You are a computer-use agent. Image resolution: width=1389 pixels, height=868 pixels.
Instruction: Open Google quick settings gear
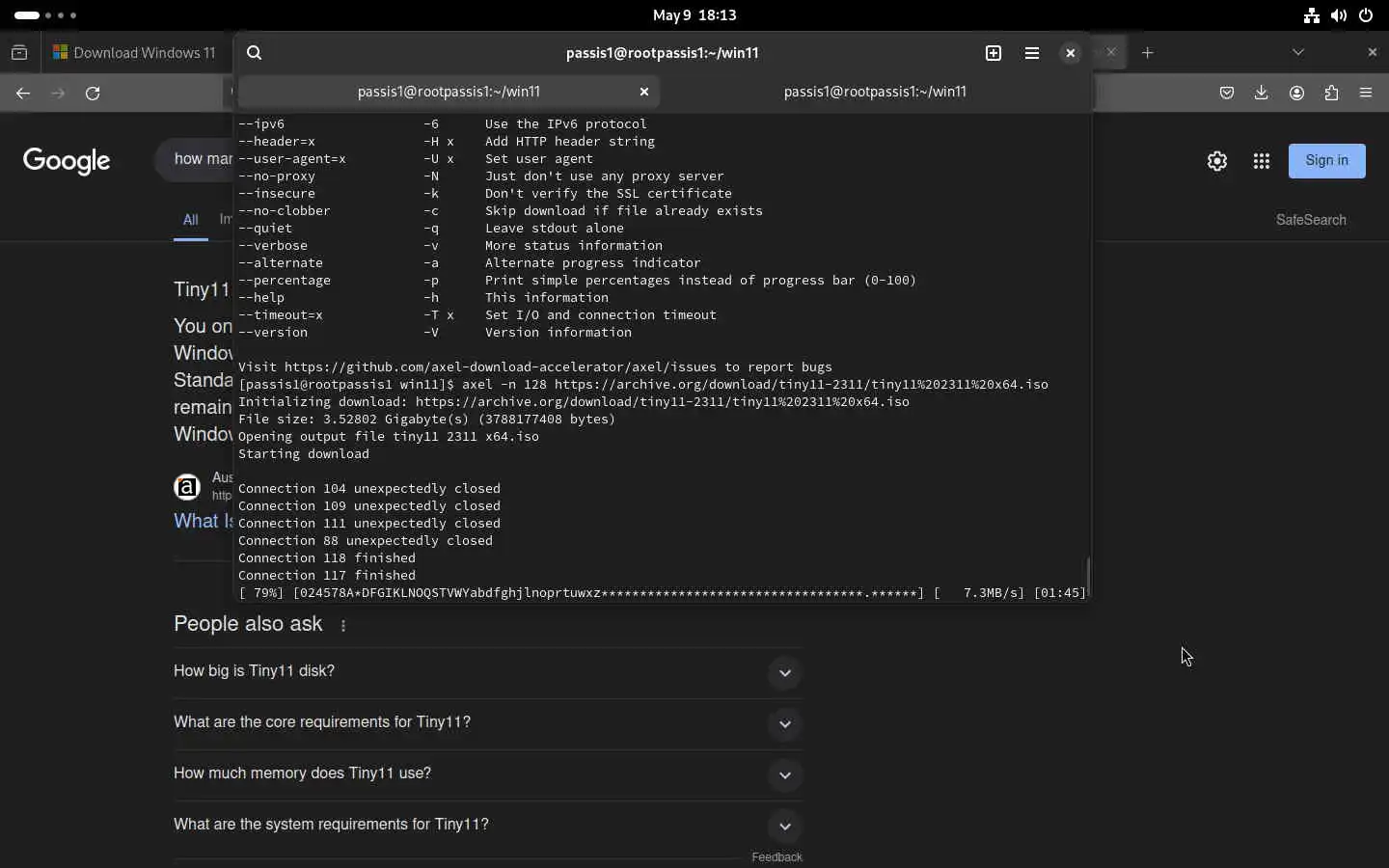1217,161
